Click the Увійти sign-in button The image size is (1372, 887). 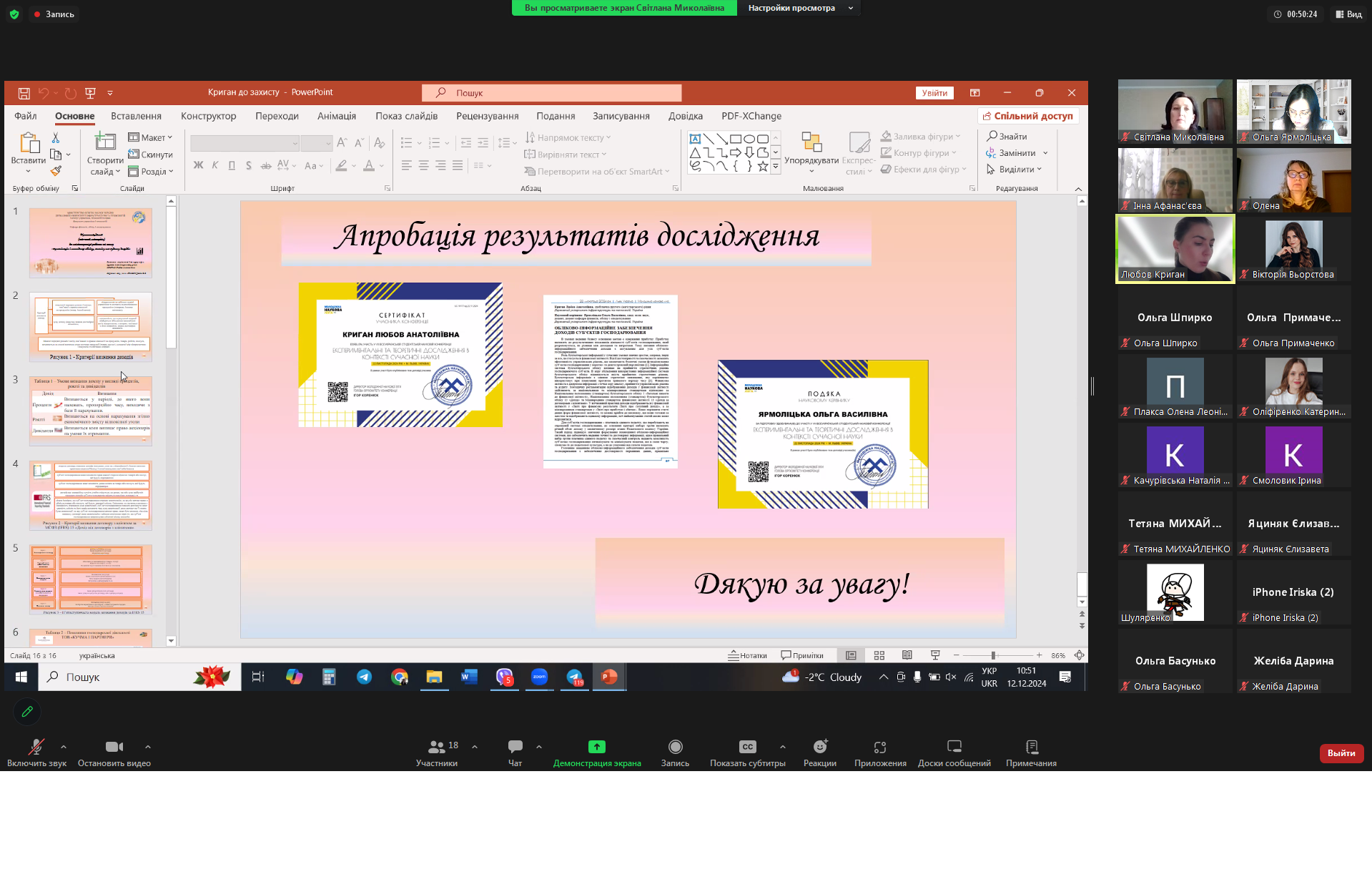[x=934, y=93]
